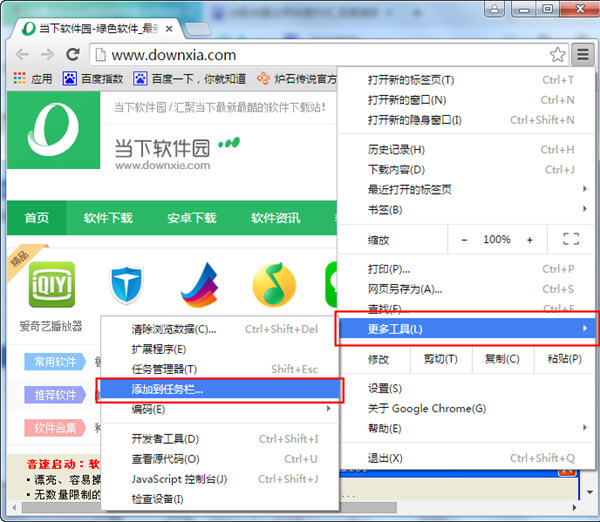This screenshot has width=600, height=522.
Task: Open the 软件下载 navigation tab
Action: point(108,218)
